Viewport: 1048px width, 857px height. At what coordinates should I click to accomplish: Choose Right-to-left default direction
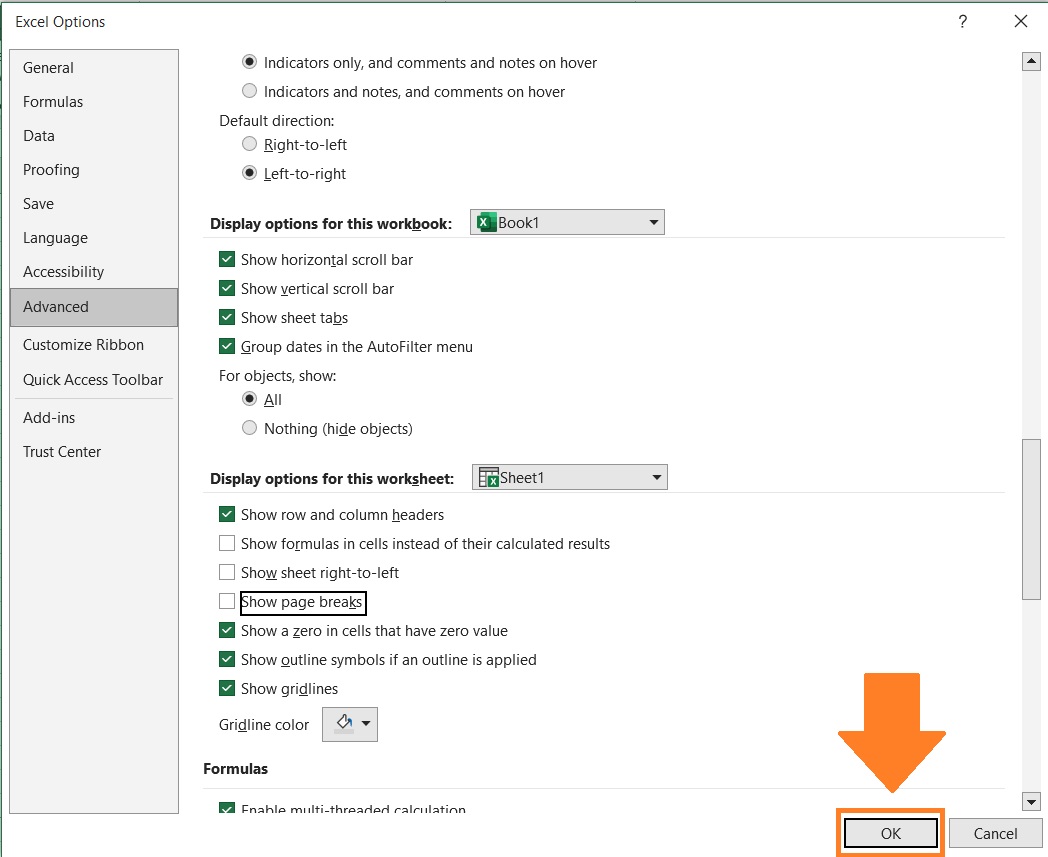click(x=249, y=144)
